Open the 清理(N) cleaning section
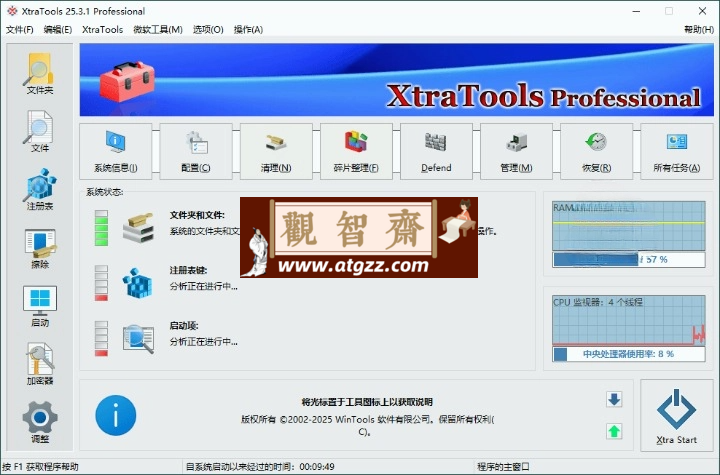 point(276,152)
